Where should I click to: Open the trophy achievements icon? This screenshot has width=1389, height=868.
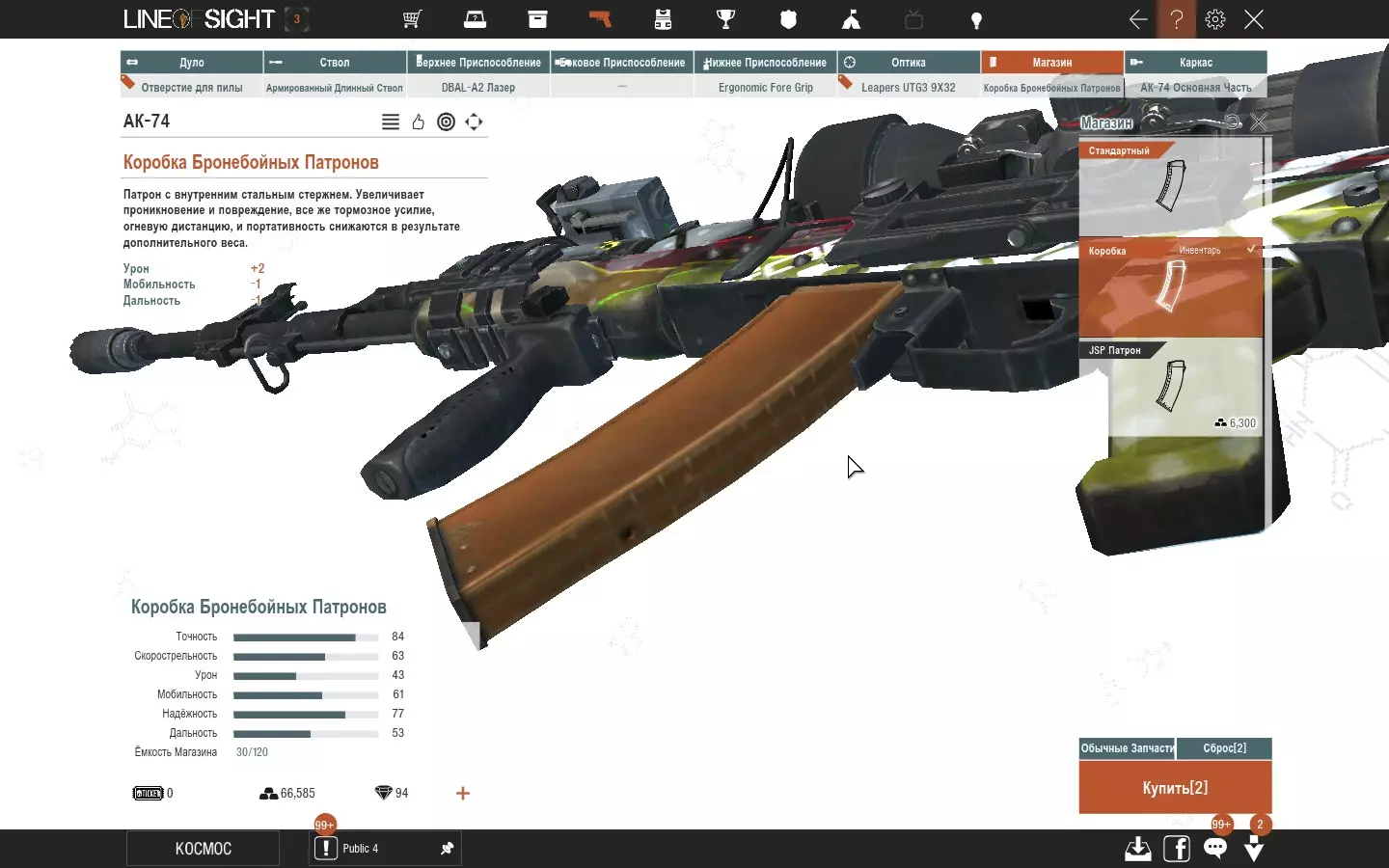pos(725,19)
